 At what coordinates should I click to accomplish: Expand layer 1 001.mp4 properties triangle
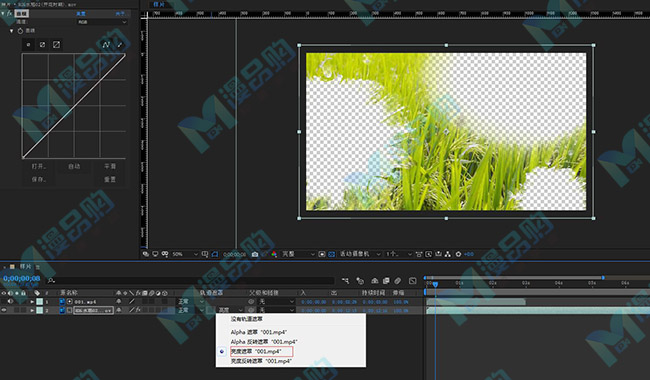(32, 301)
